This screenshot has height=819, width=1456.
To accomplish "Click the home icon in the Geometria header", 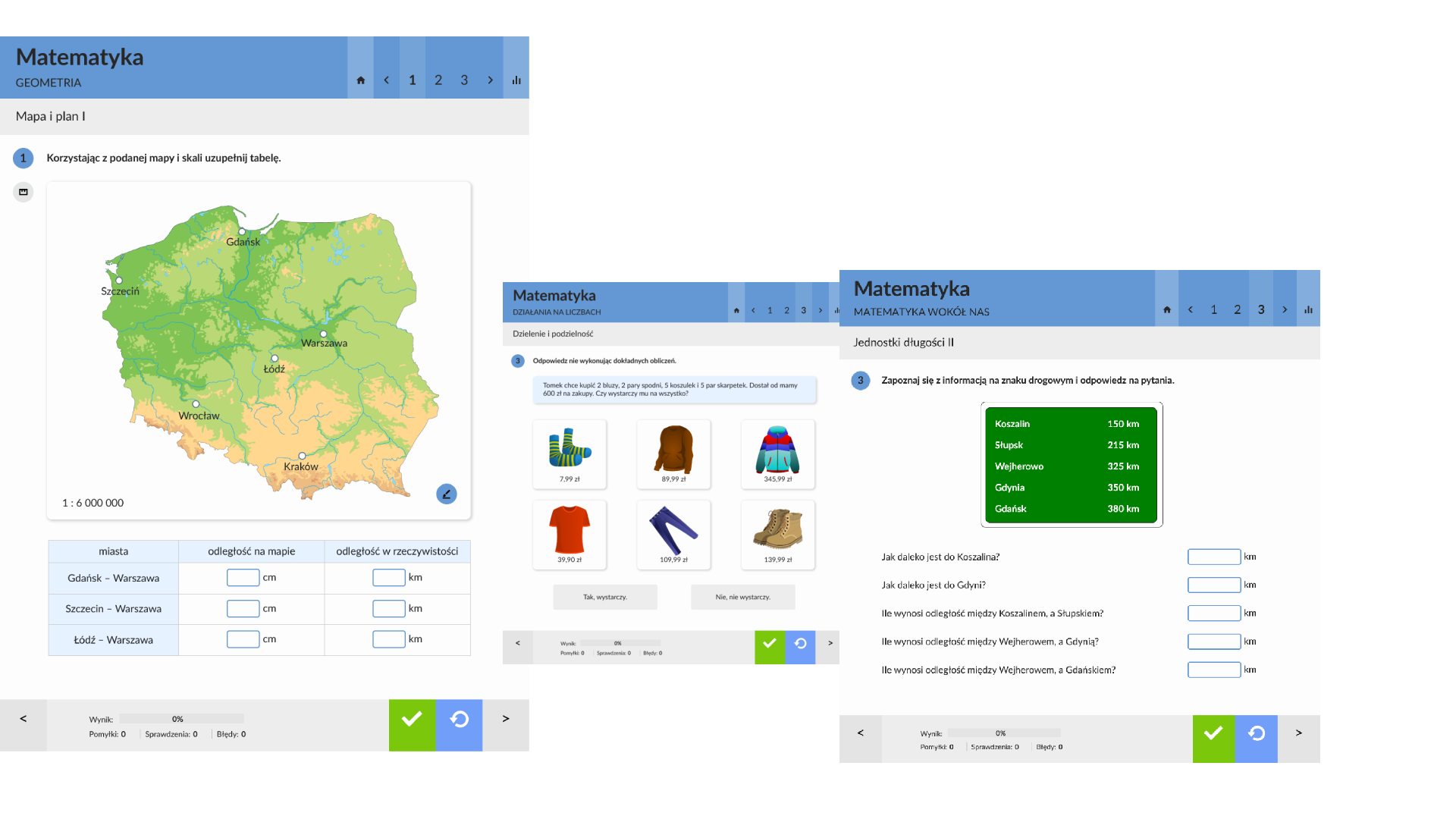I will pyautogui.click(x=360, y=79).
